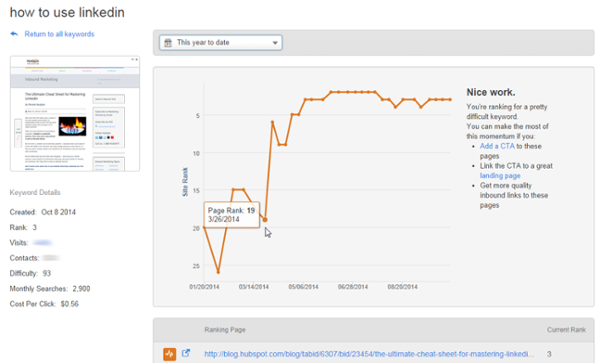The image size is (600, 363).
Task: Click the Current Rank column header
Action: 566,330
